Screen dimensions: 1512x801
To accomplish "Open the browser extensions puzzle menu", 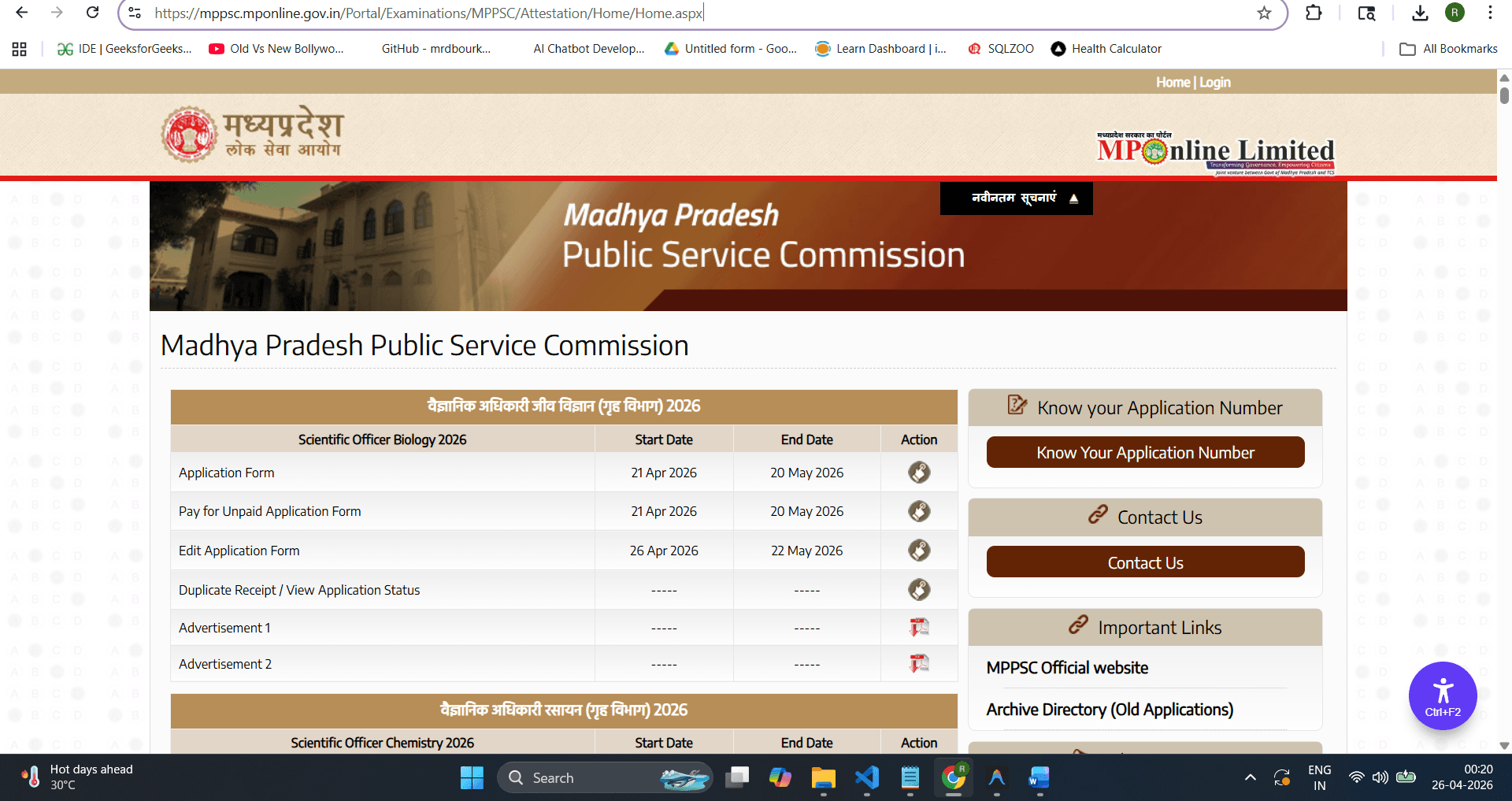I will click(x=1314, y=13).
